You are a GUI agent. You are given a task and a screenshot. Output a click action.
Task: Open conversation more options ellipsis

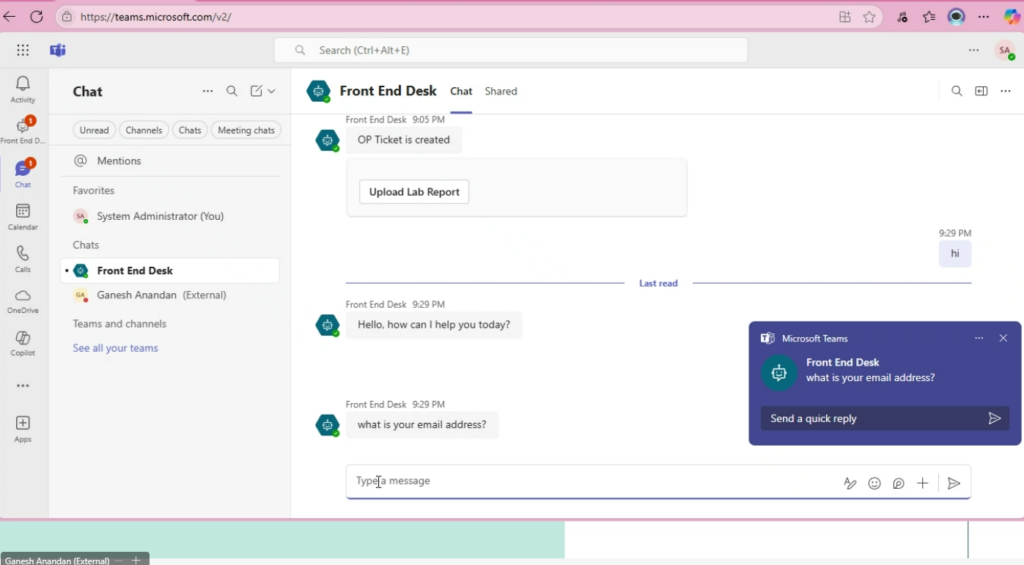coord(1006,91)
